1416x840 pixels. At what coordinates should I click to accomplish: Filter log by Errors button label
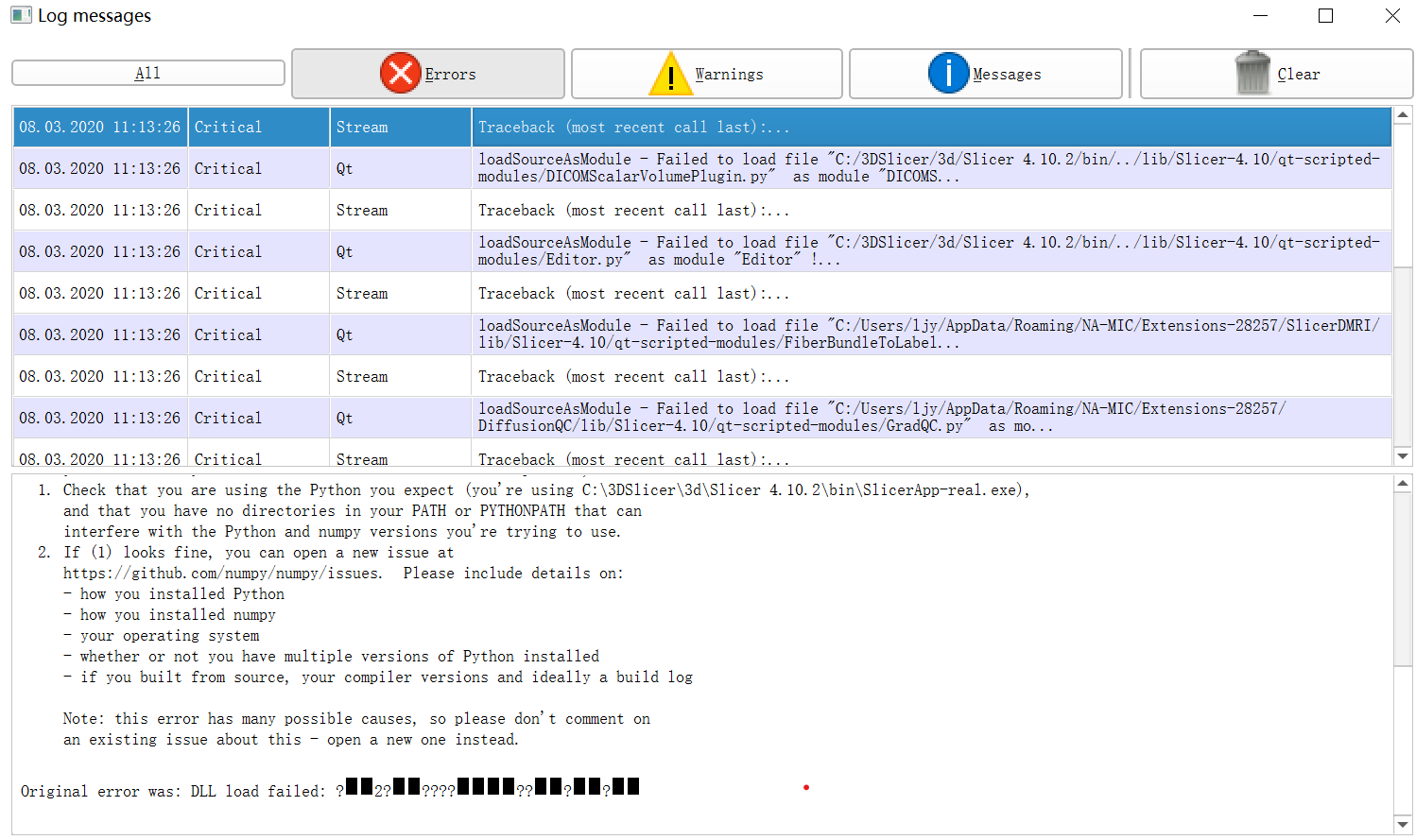click(450, 74)
